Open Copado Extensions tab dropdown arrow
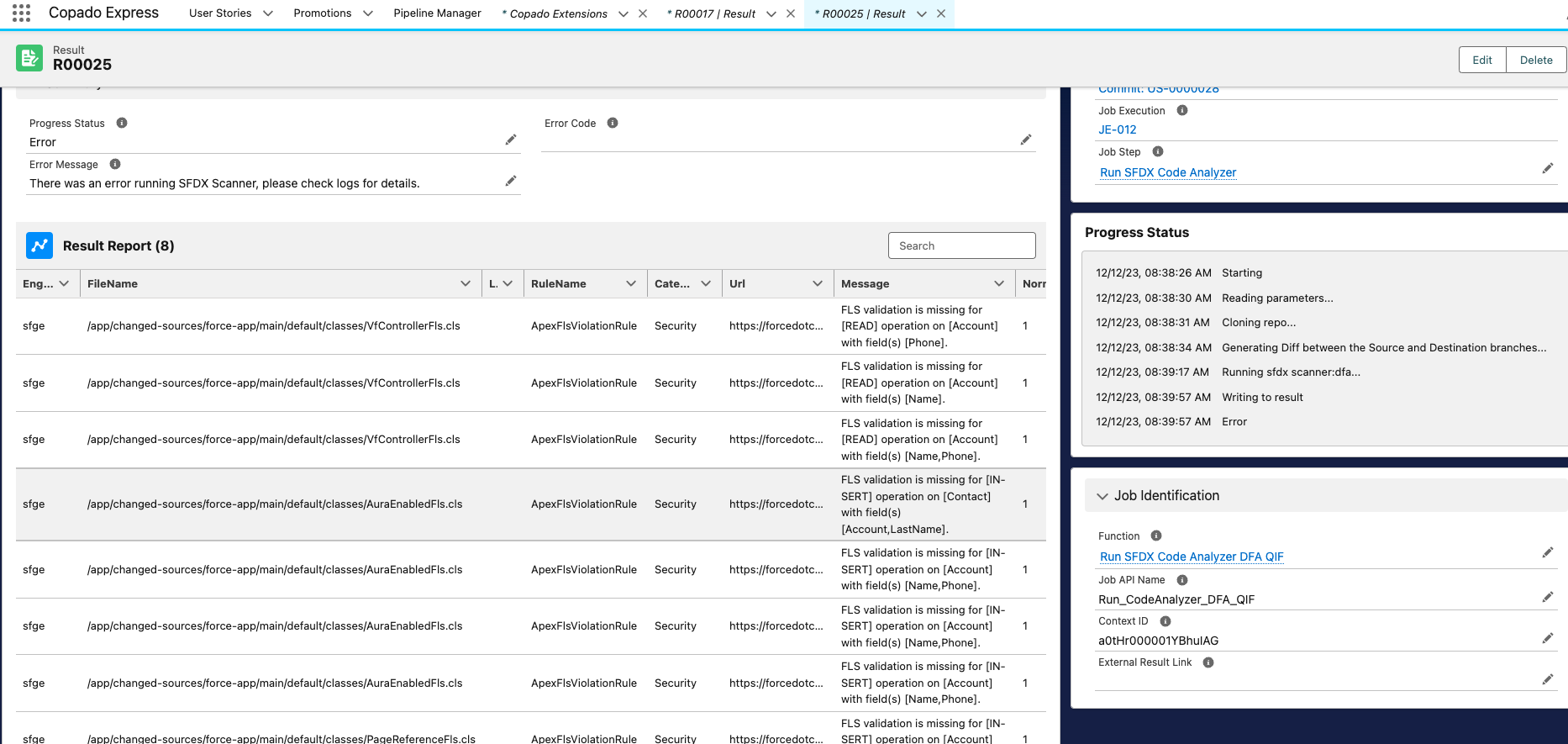 point(624,13)
